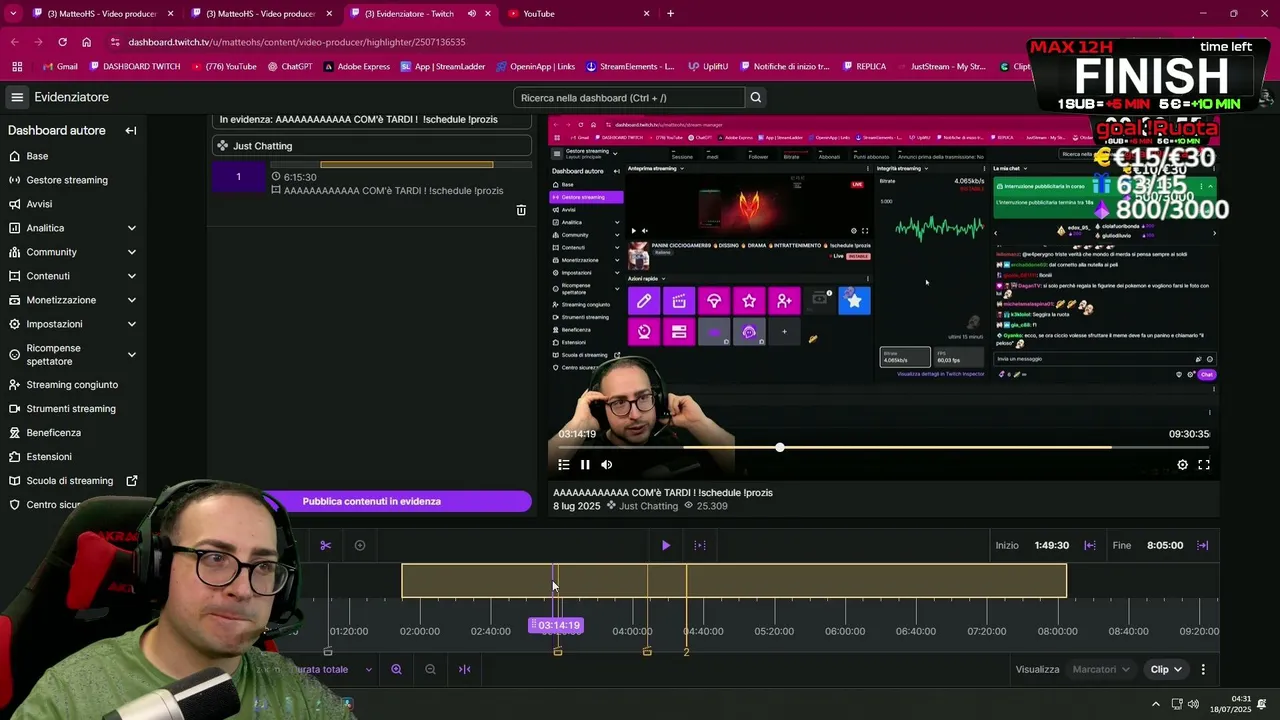This screenshot has width=1280, height=720.
Task: Open the DASHBOARD TWITCH bookmark
Action: pyautogui.click(x=134, y=67)
